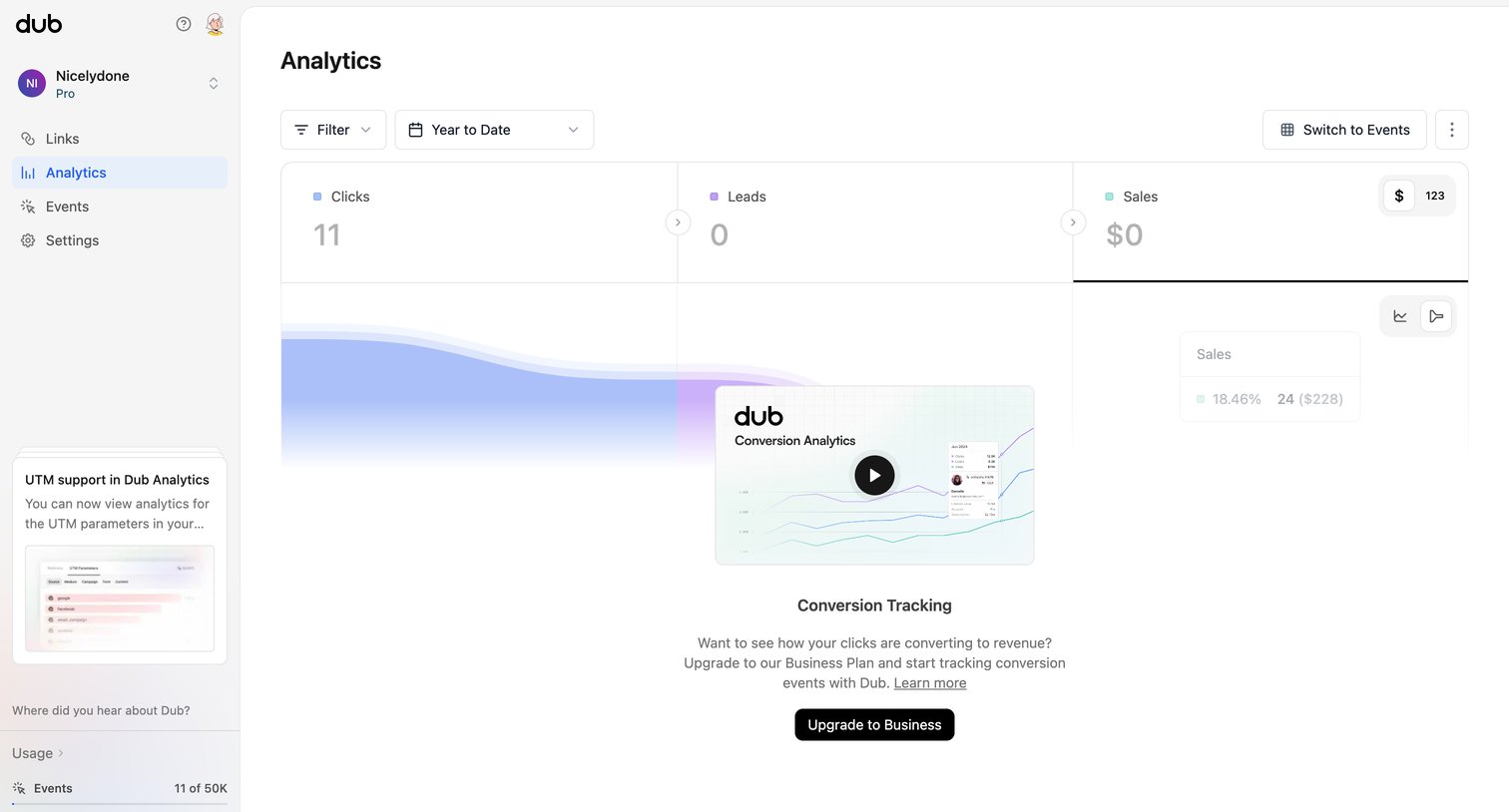Click the green Sales color square

pos(1109,197)
